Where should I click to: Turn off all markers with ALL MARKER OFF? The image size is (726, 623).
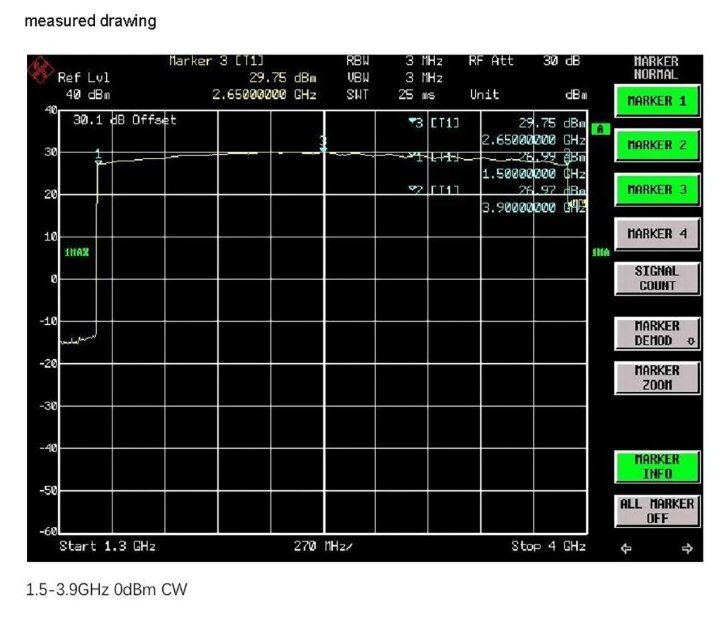pos(656,511)
